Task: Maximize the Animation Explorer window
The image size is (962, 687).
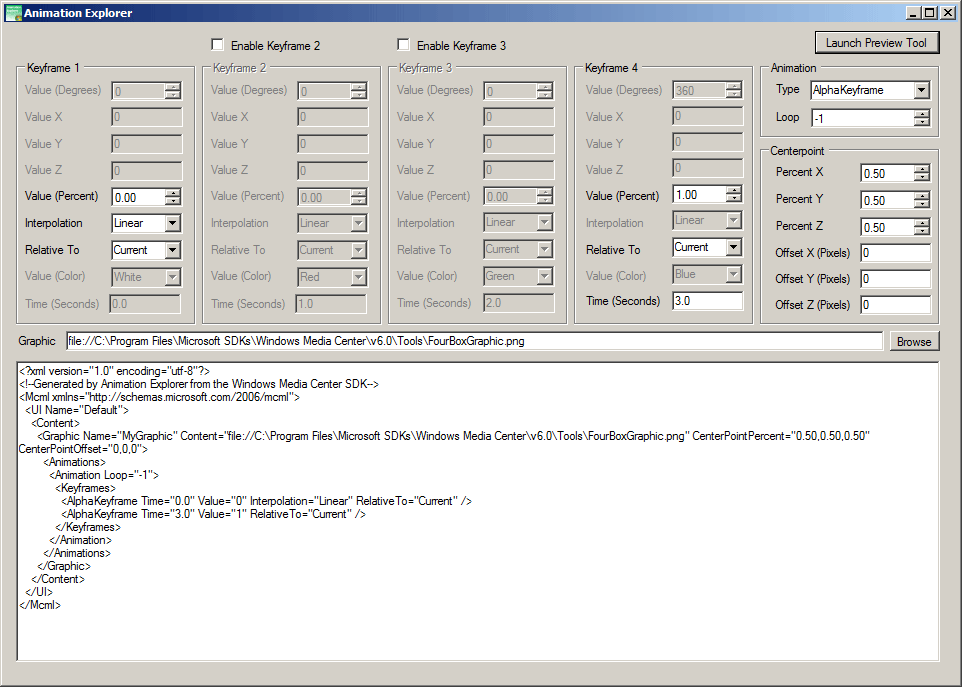Action: 929,13
